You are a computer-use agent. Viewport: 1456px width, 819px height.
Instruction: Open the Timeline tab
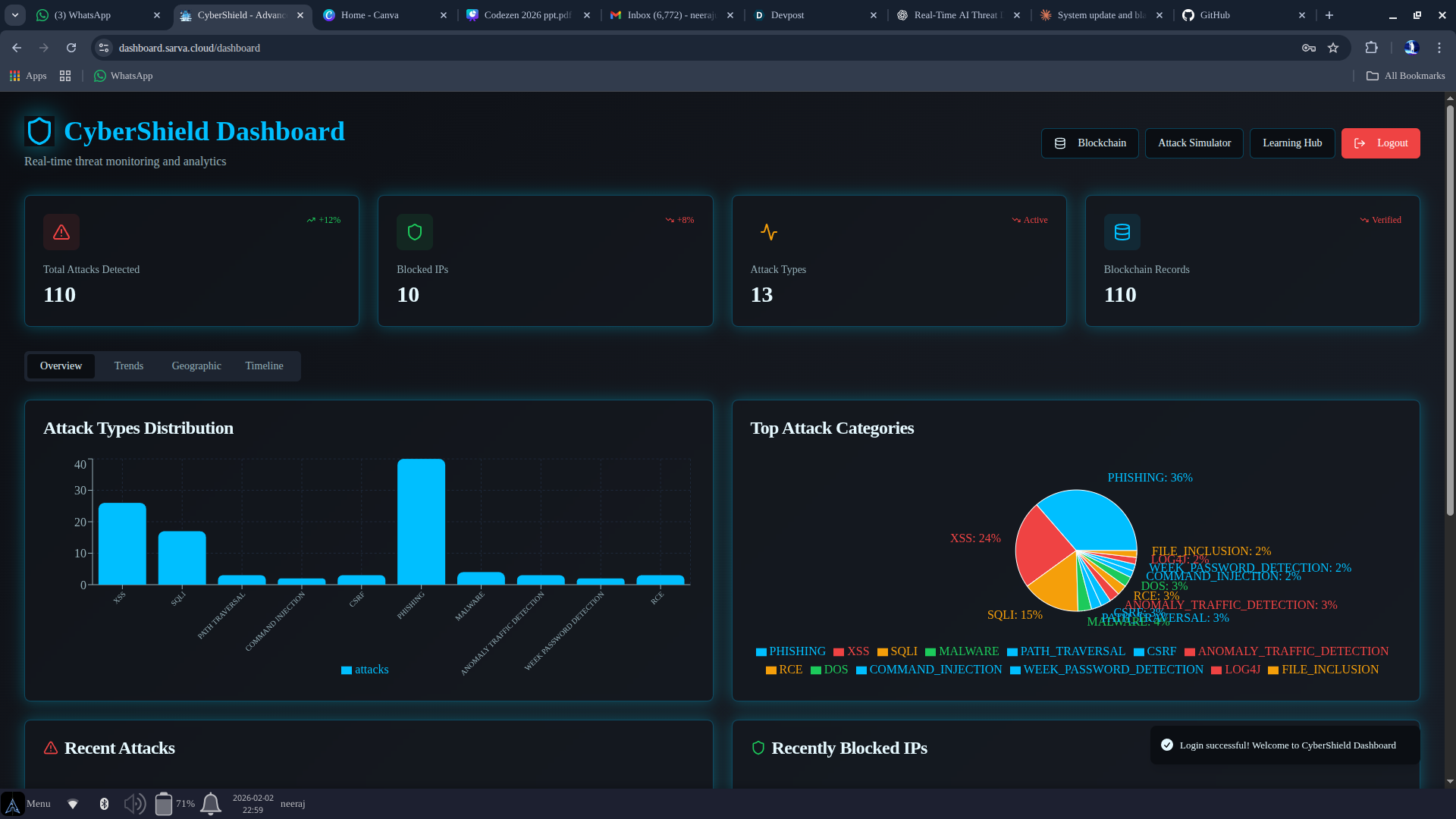point(264,366)
